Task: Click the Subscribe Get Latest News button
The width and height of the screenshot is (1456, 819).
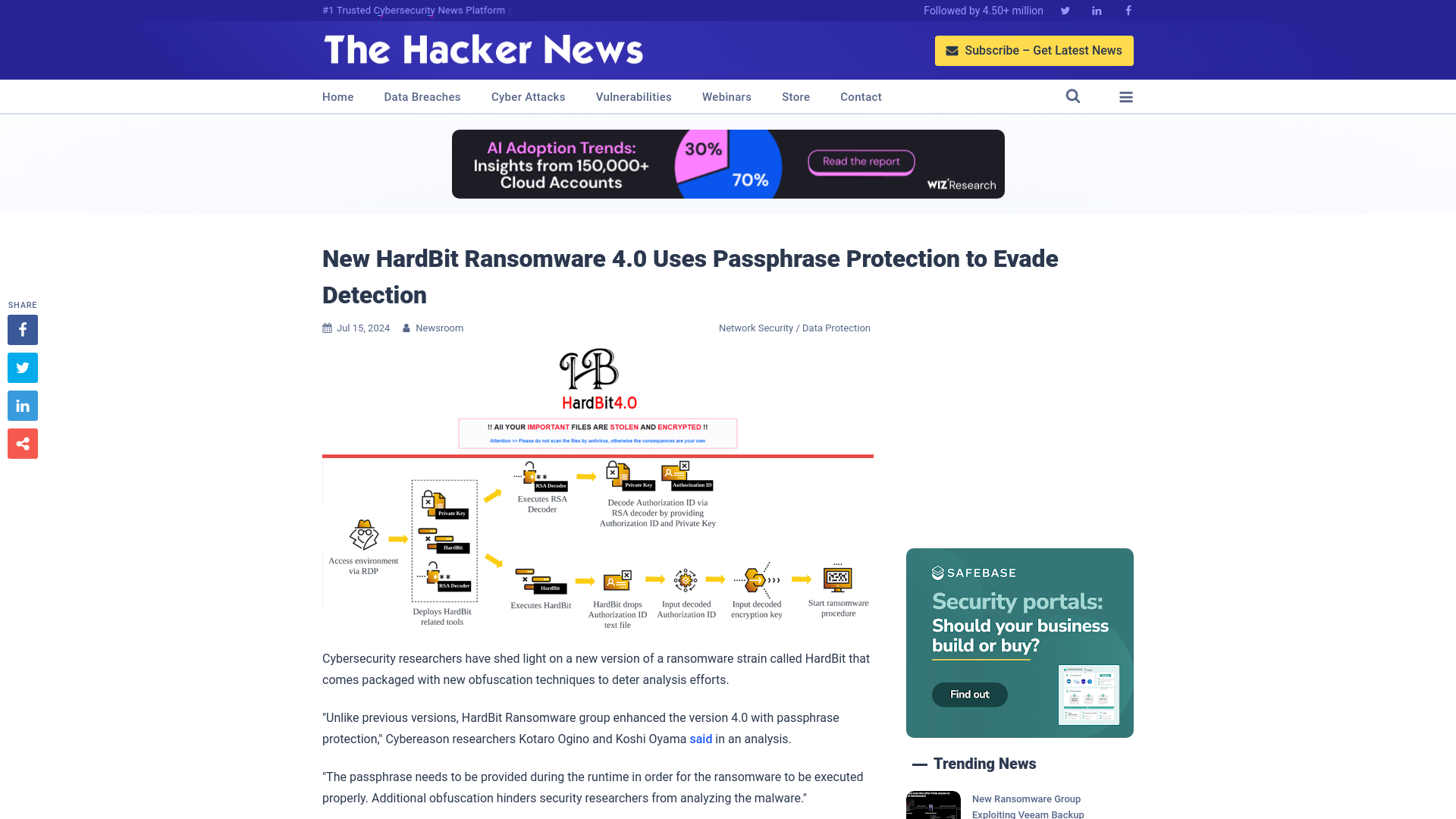Action: [x=1034, y=50]
